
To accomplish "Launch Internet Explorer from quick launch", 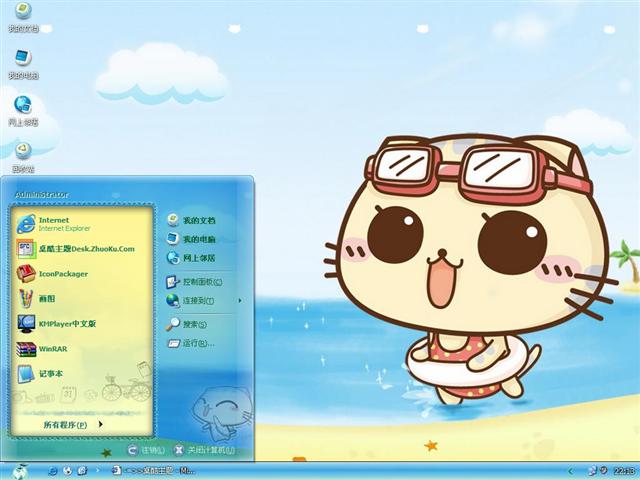I will click(52, 471).
